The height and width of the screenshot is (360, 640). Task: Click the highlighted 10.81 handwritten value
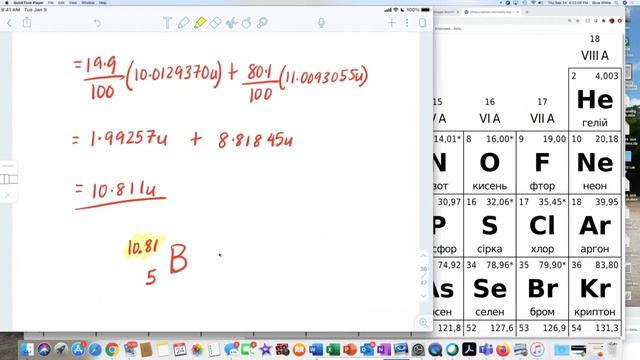[x=143, y=247]
